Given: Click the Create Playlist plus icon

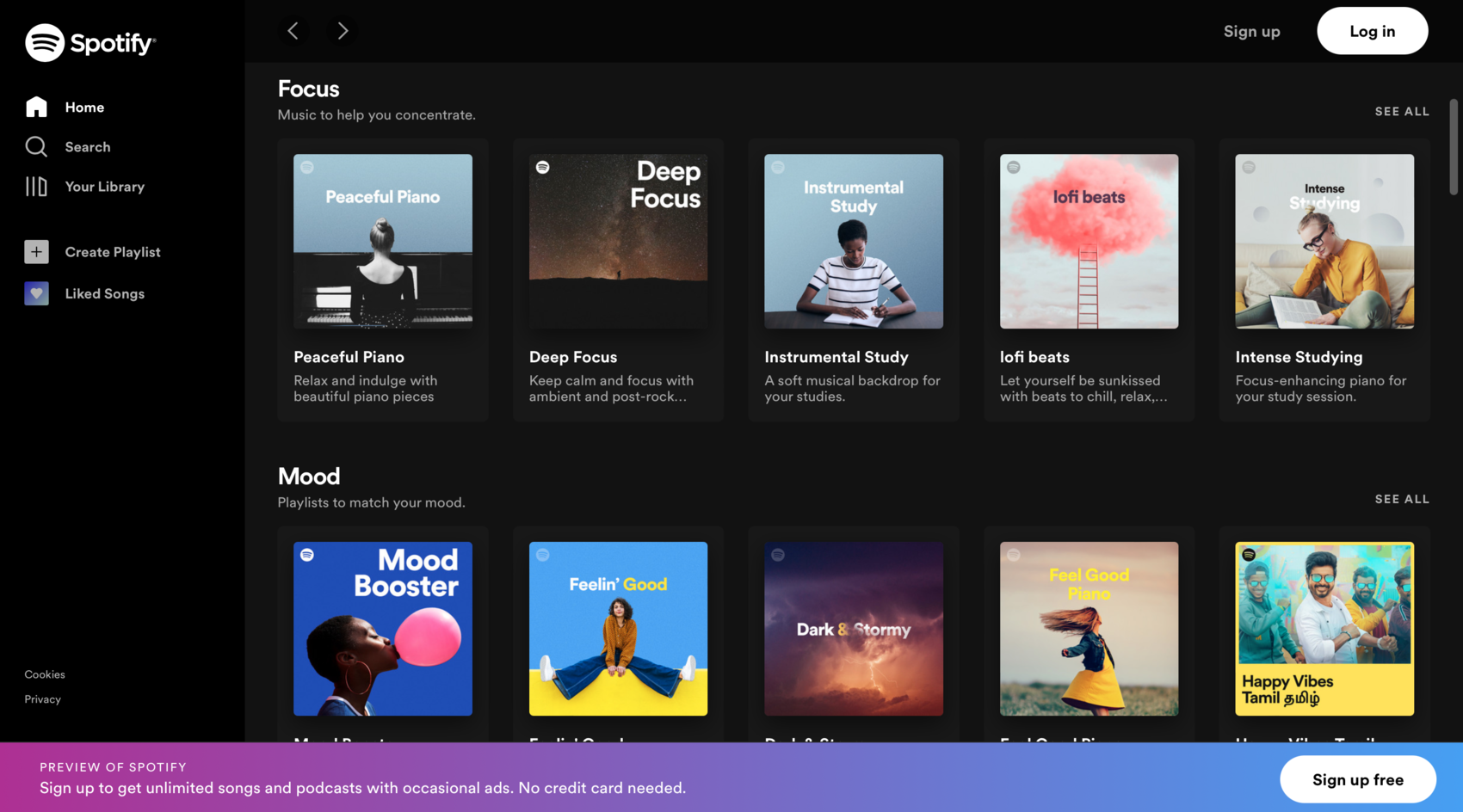Looking at the screenshot, I should [x=36, y=252].
